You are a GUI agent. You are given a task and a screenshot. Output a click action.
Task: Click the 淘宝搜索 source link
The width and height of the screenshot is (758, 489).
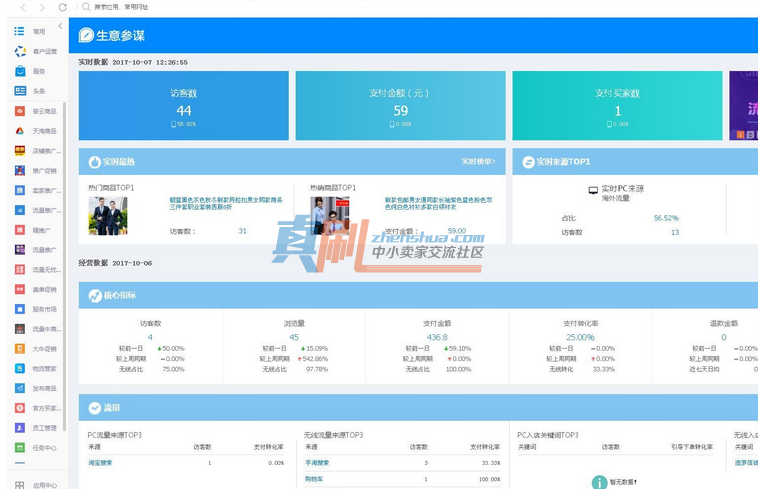click(100, 462)
